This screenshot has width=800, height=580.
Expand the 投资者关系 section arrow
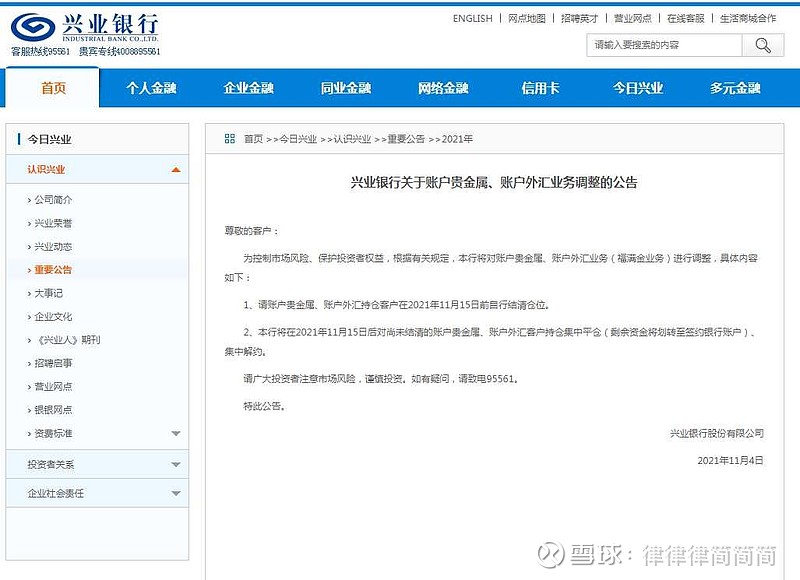point(176,464)
